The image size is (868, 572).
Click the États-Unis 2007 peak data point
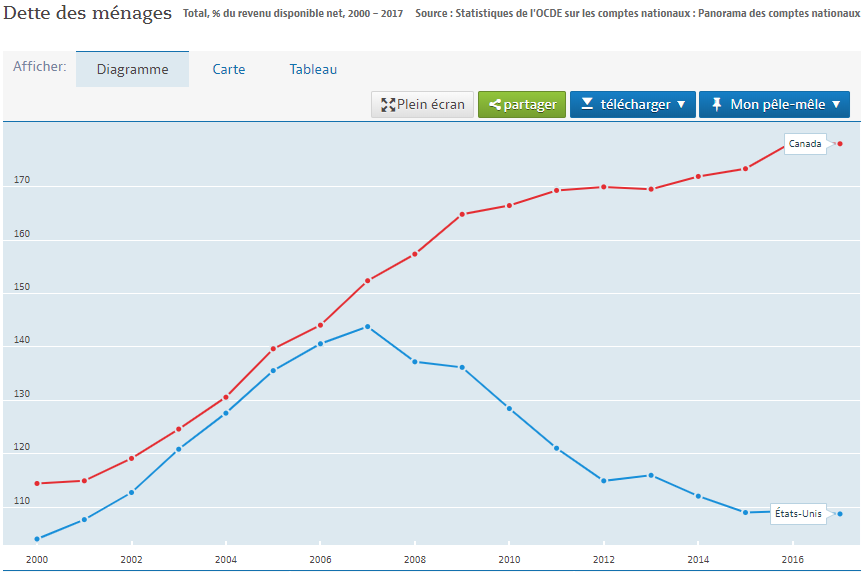pyautogui.click(x=368, y=327)
